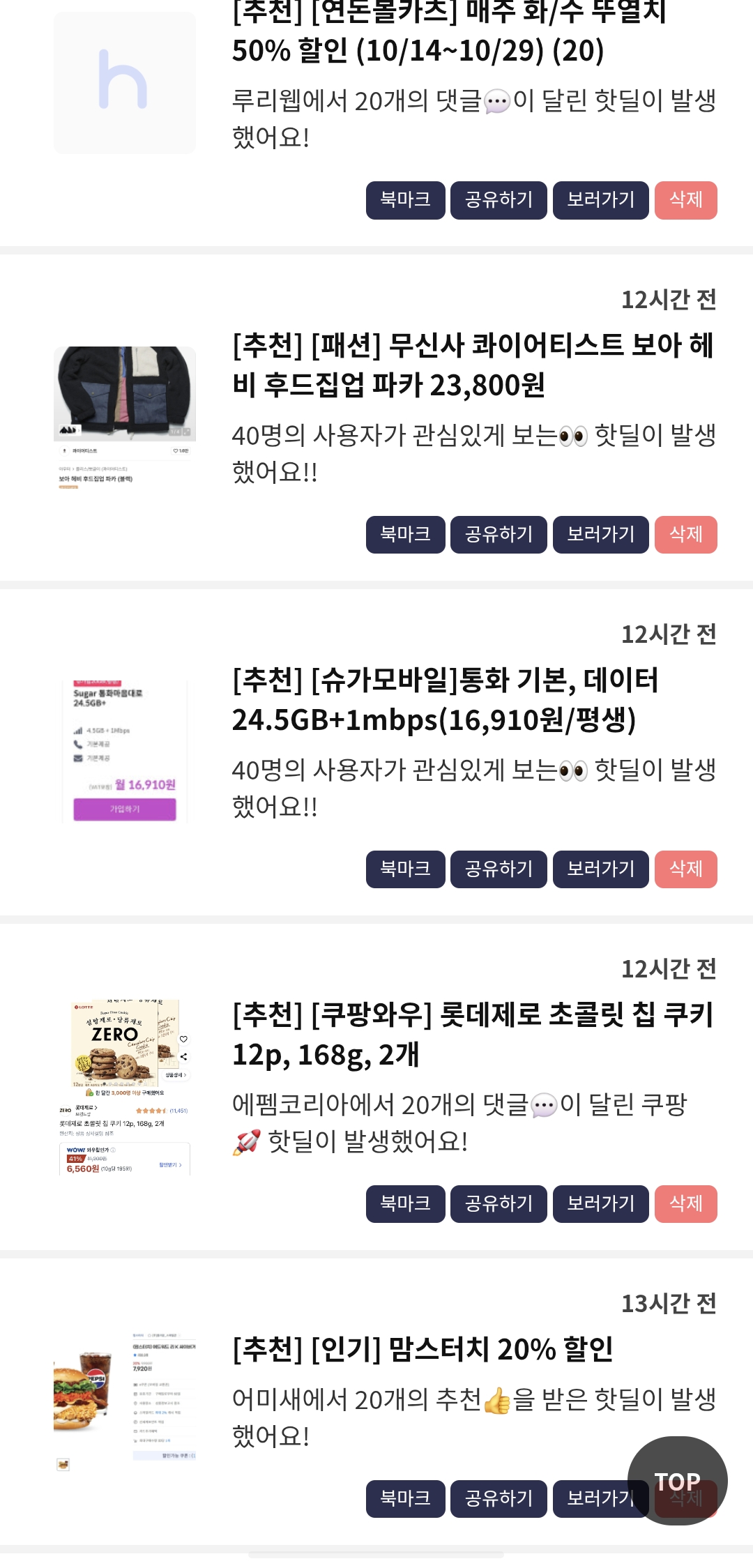Bookmark the 롯데제로 쿠키 deal
Image resolution: width=753 pixels, height=1568 pixels.
click(x=405, y=1204)
